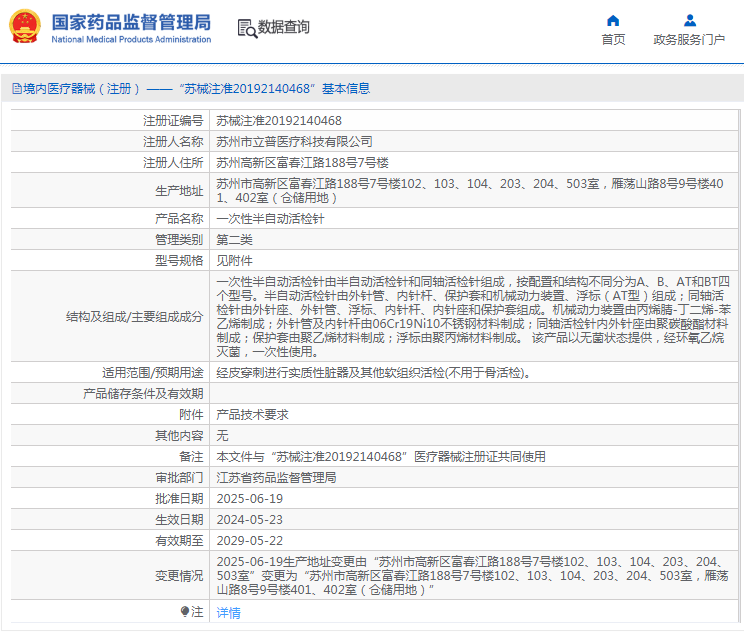
Task: Click the product name 一次性半自动活检针
Action: 270,218
